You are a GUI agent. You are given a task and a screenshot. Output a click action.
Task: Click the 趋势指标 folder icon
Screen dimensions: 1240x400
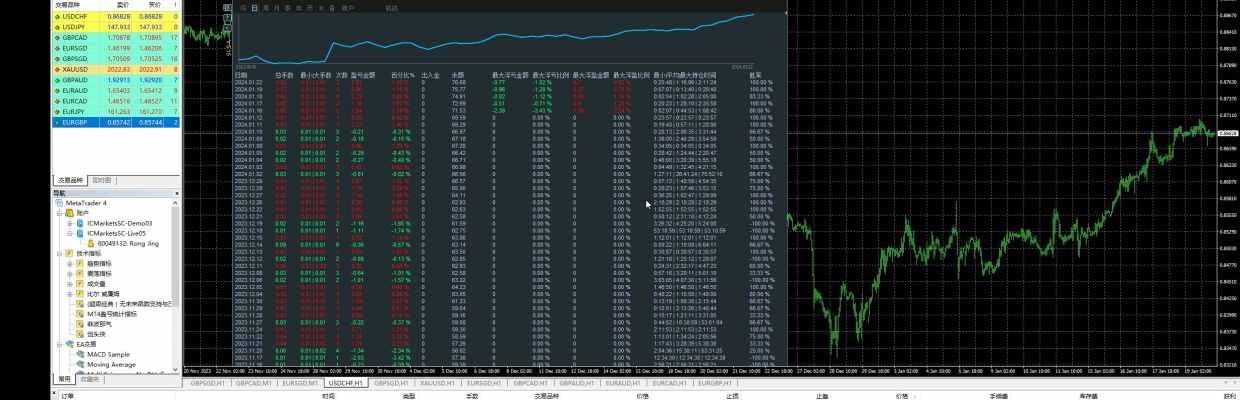coord(81,264)
